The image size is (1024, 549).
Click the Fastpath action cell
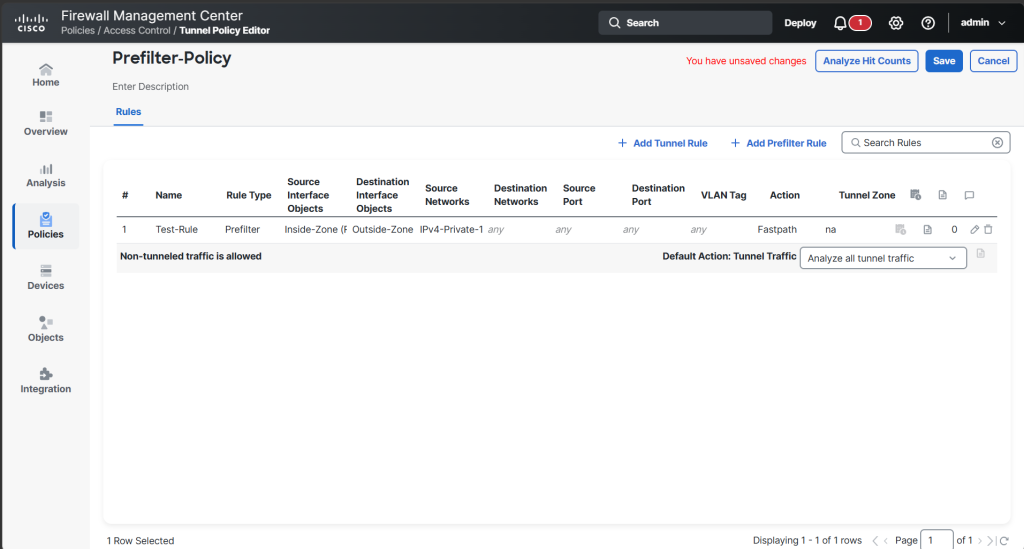click(777, 229)
